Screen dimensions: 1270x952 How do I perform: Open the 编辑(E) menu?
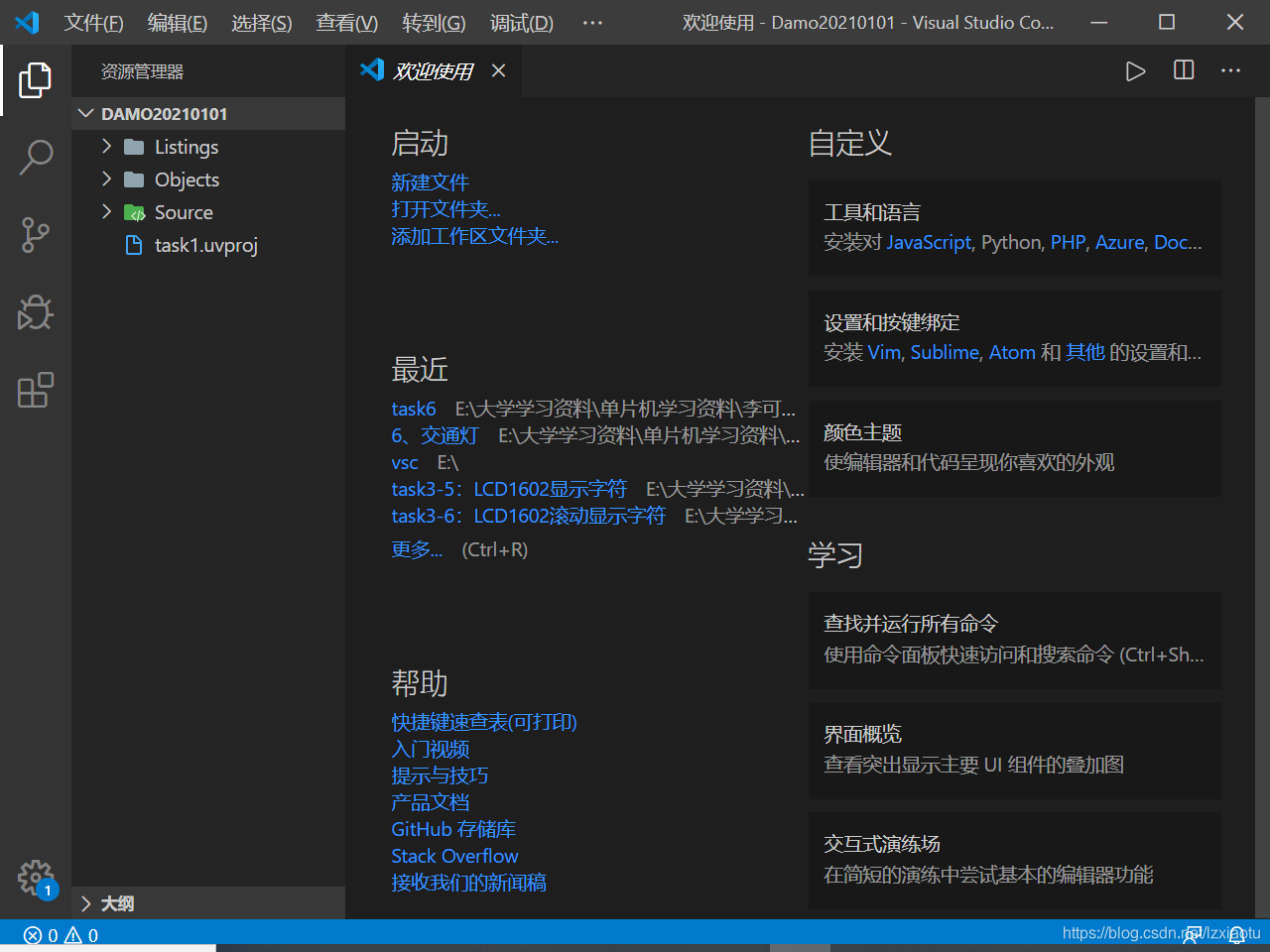point(178,23)
